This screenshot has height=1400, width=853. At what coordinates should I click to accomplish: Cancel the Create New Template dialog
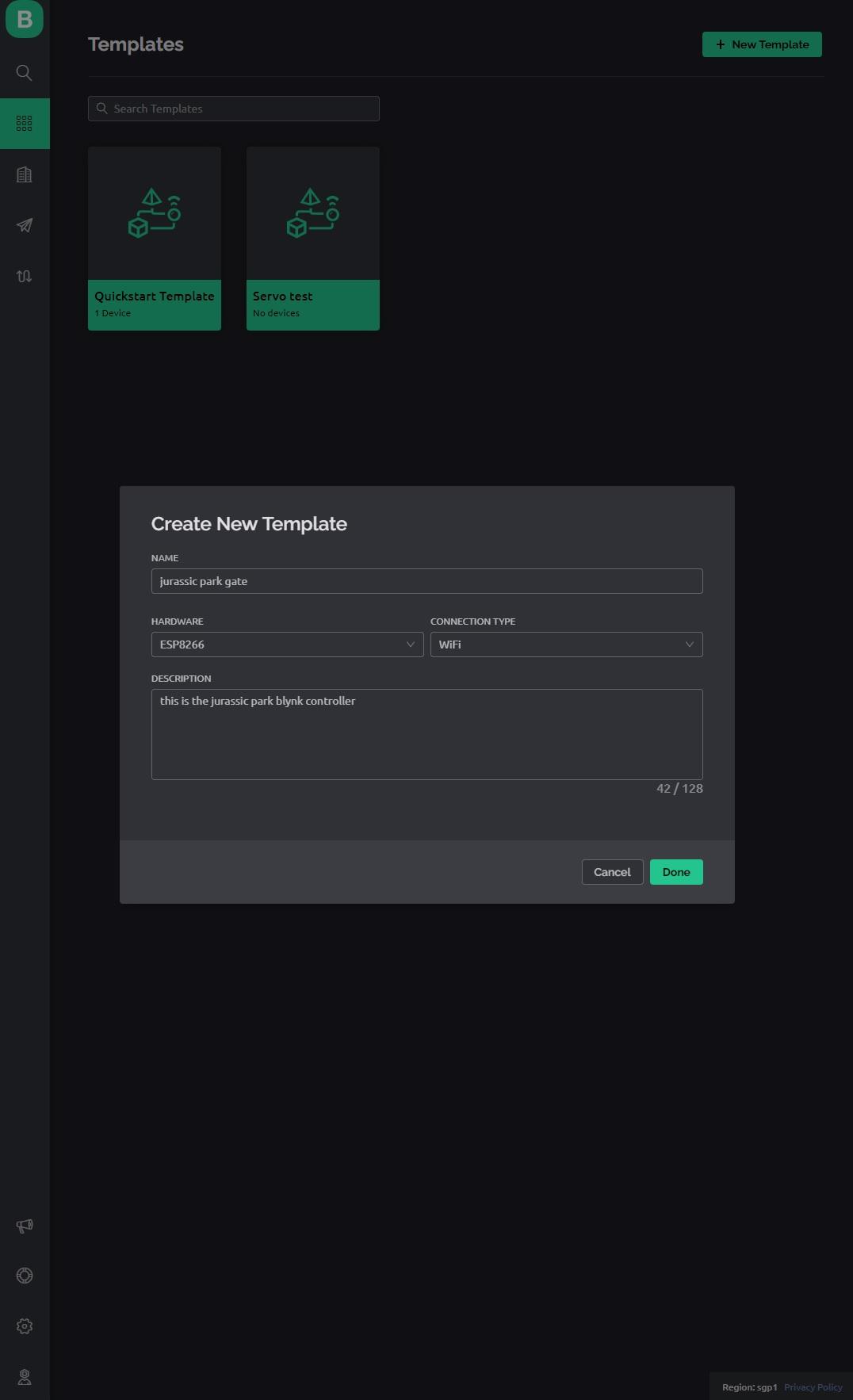coord(612,872)
